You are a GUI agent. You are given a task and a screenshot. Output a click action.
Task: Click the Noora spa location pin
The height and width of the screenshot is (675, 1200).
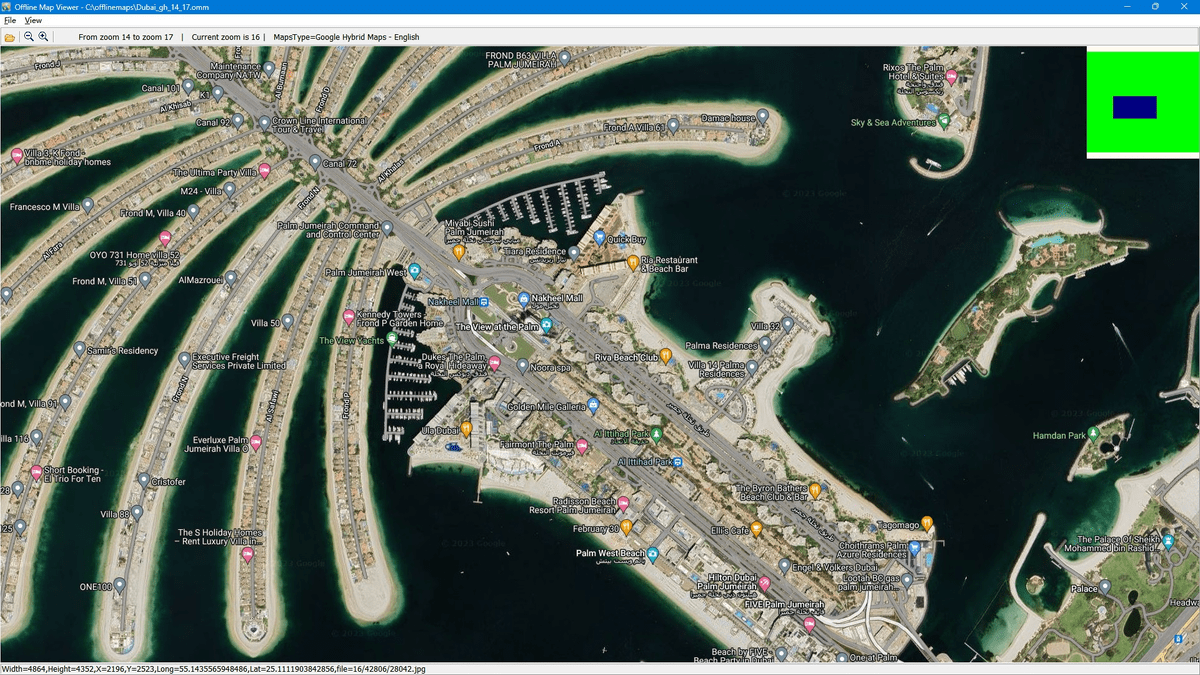(522, 367)
